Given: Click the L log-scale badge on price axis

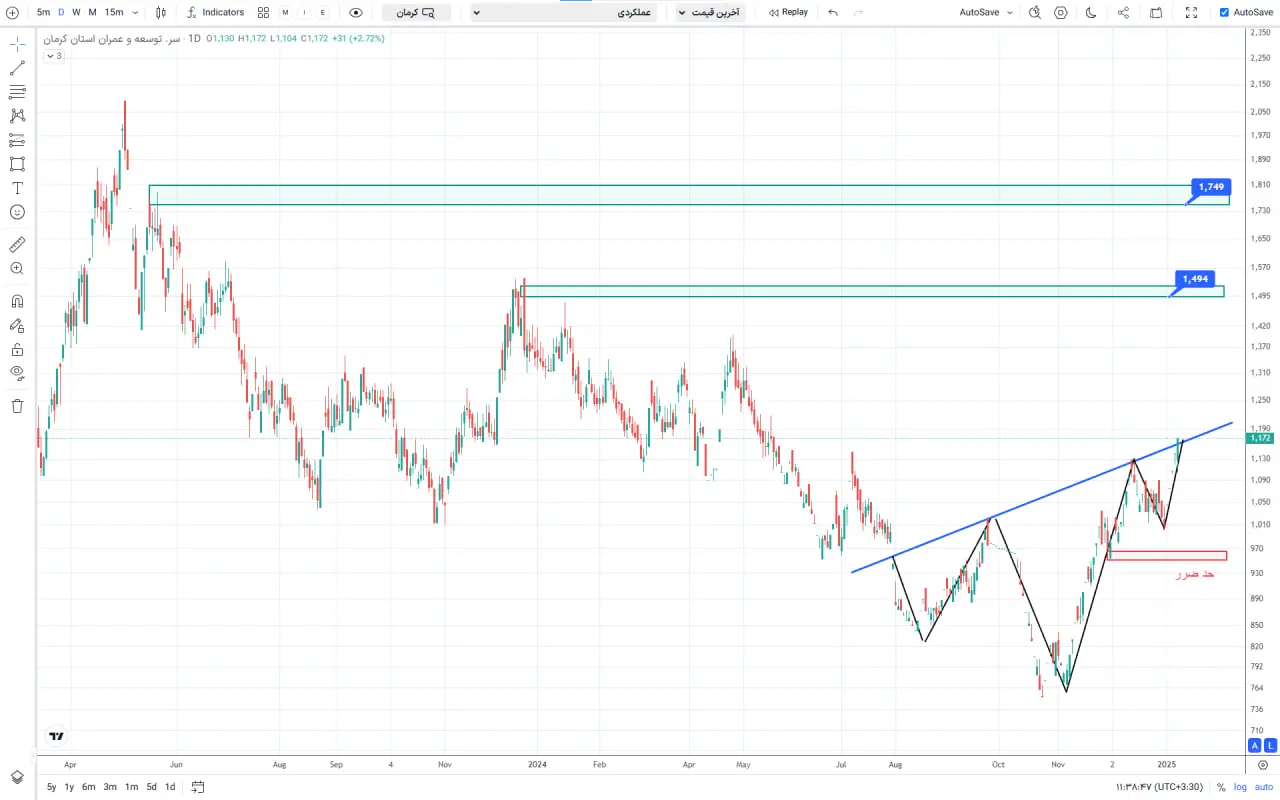Looking at the screenshot, I should (1270, 745).
